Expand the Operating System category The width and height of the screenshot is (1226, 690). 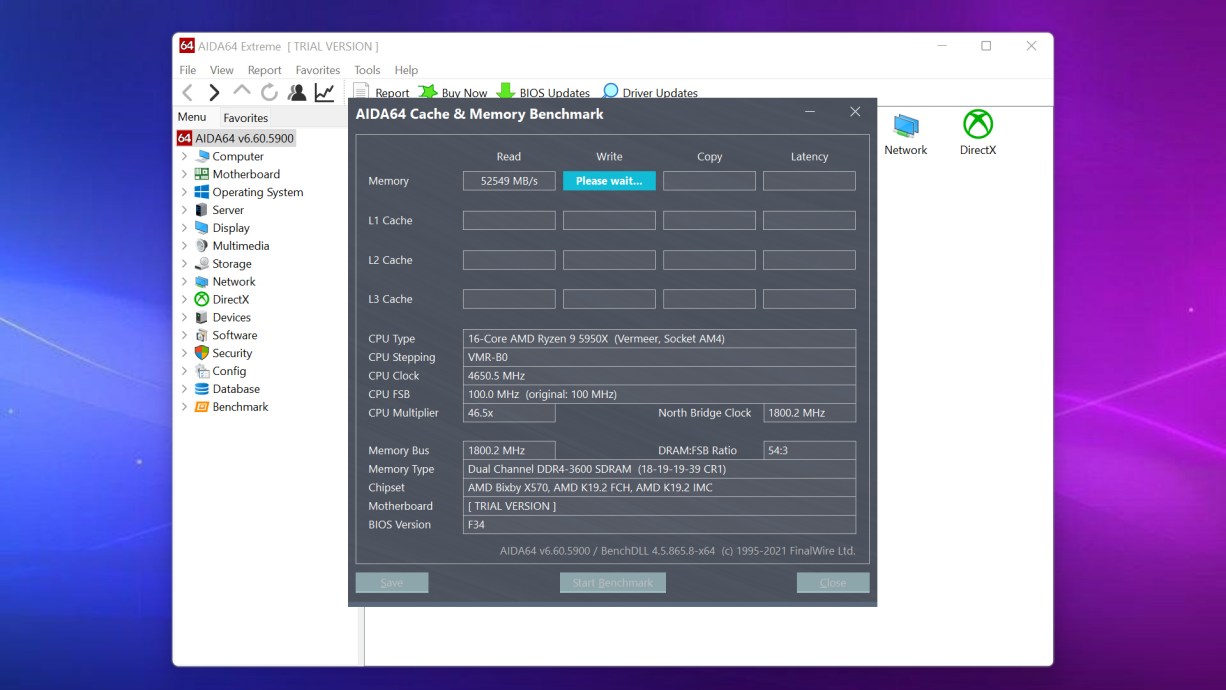[x=185, y=192]
